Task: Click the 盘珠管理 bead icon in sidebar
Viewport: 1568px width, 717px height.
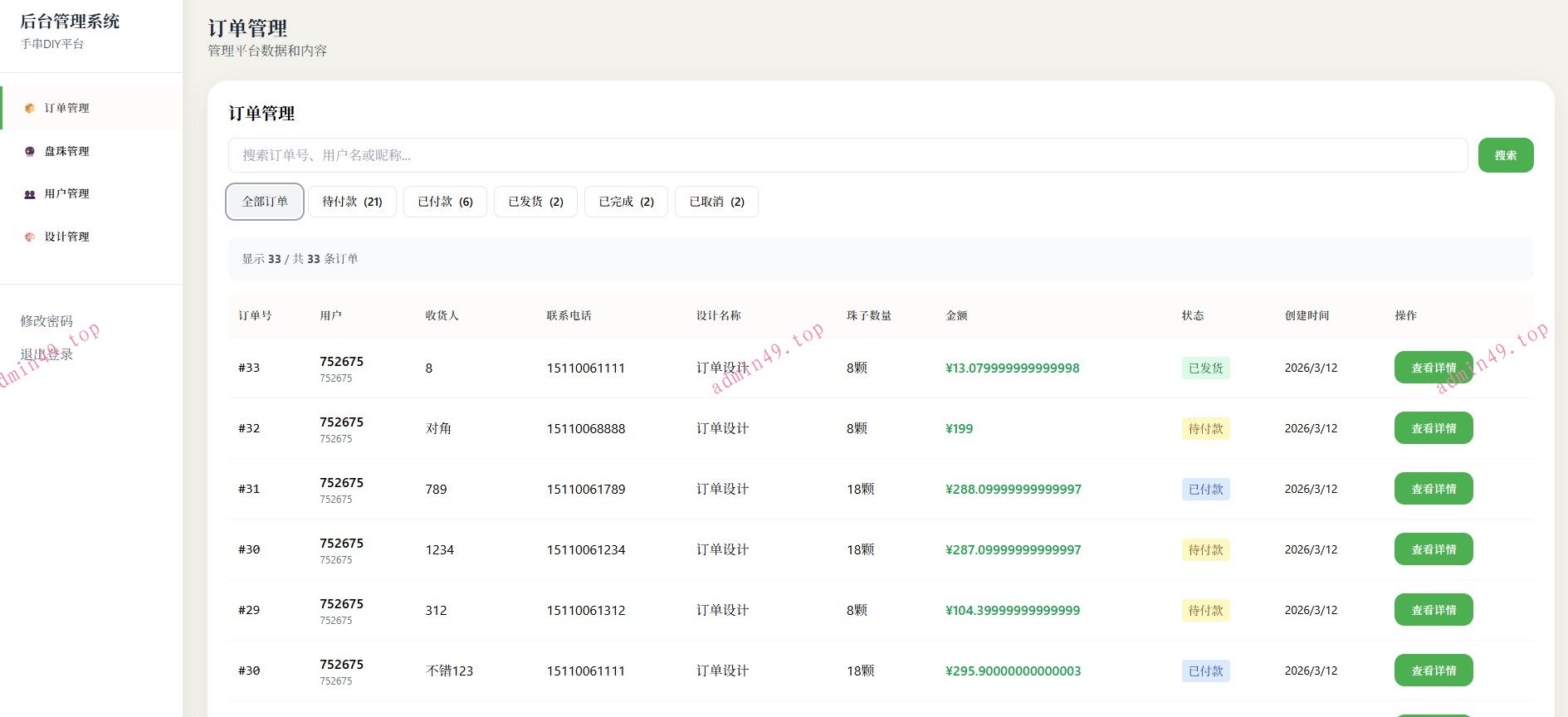Action: (30, 151)
